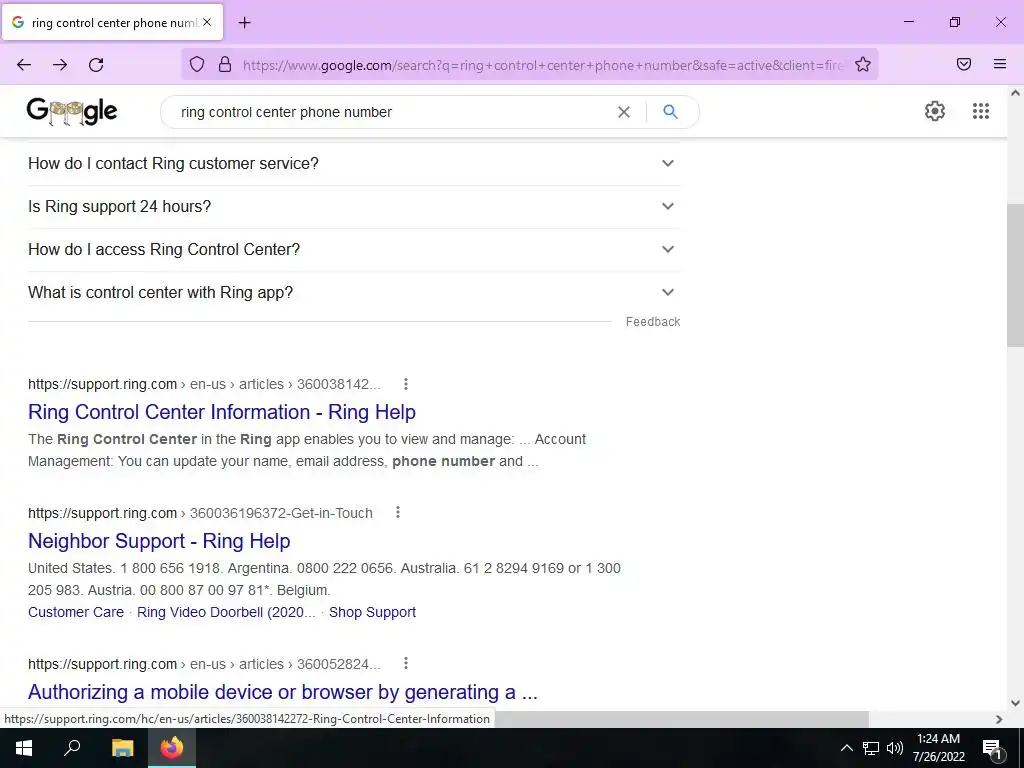
Task: Go forward using the browser forward arrow
Action: (x=60, y=65)
